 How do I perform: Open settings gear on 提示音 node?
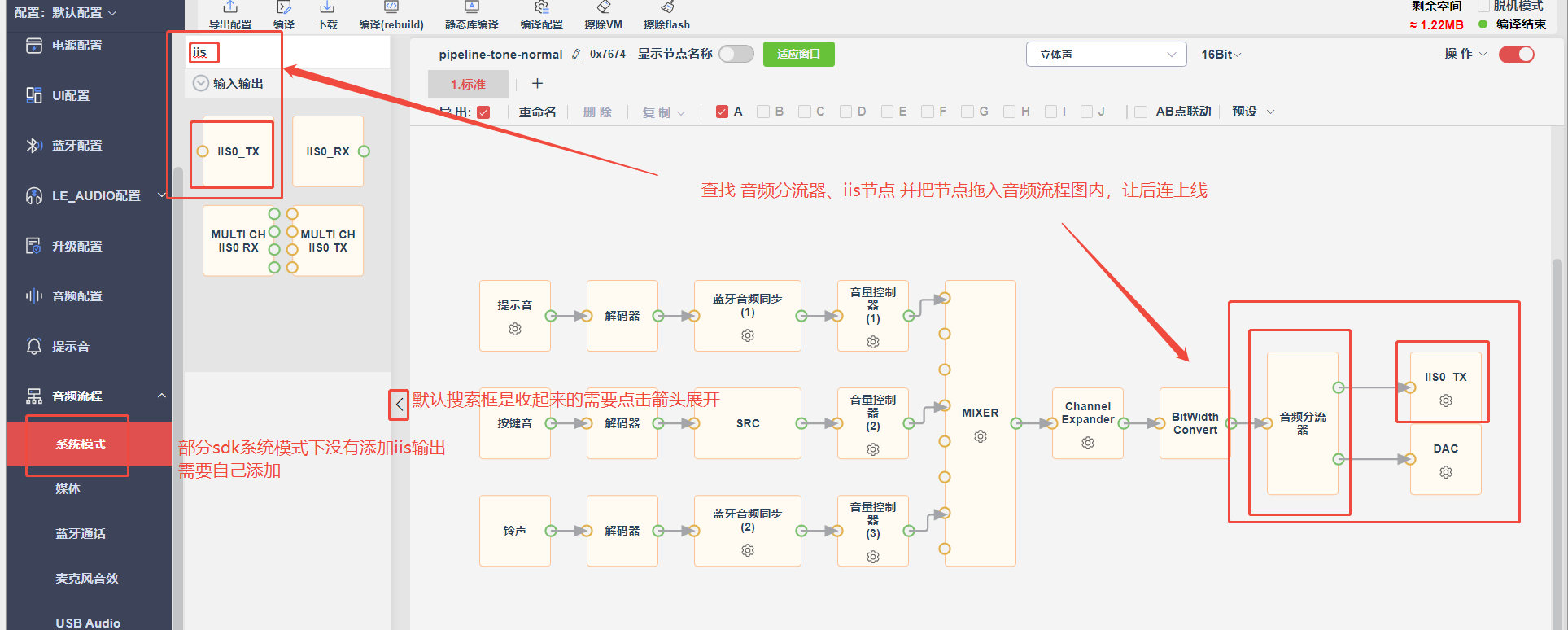click(515, 329)
